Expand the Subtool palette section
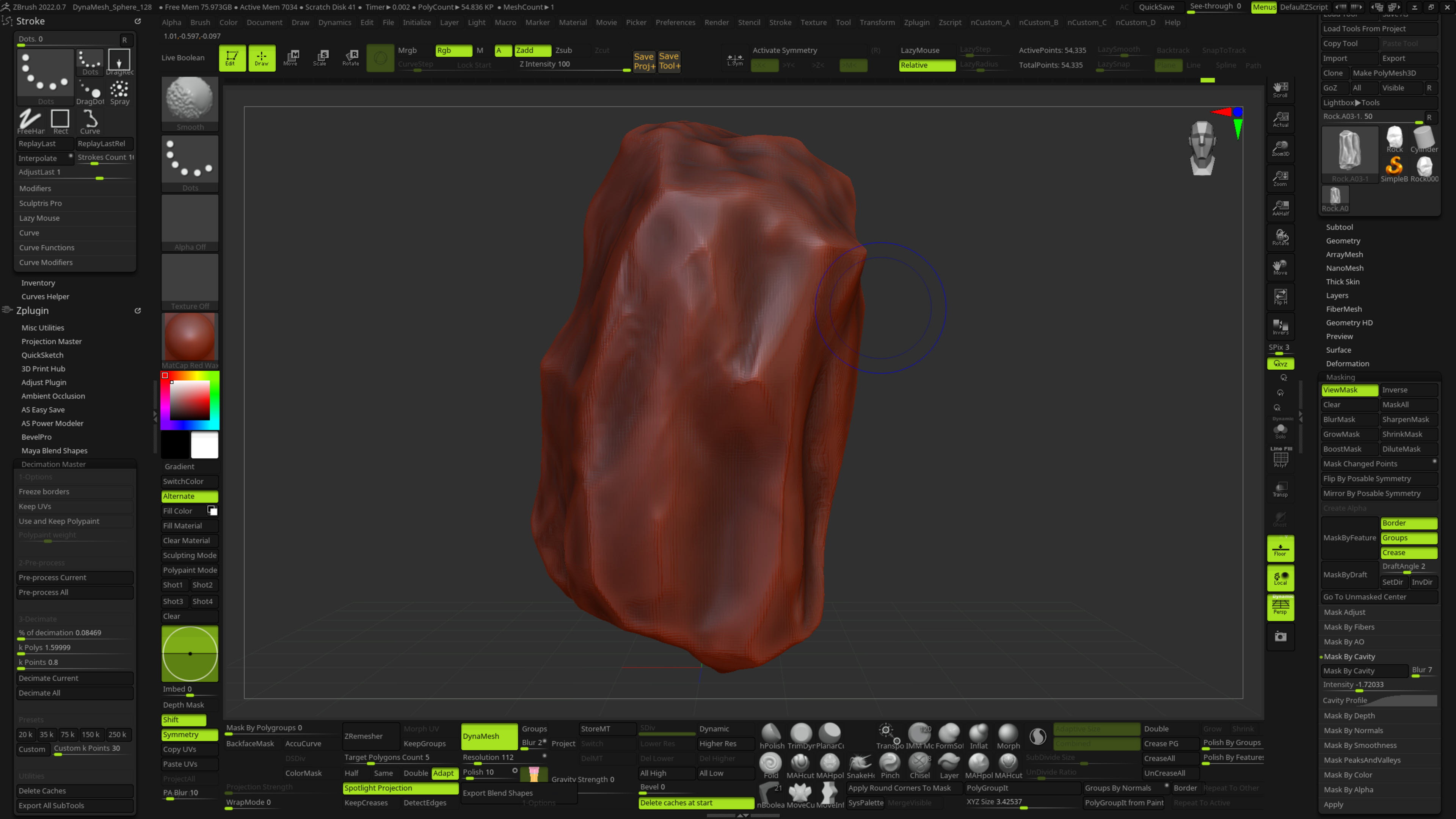Viewport: 1456px width, 819px height. coord(1339,227)
